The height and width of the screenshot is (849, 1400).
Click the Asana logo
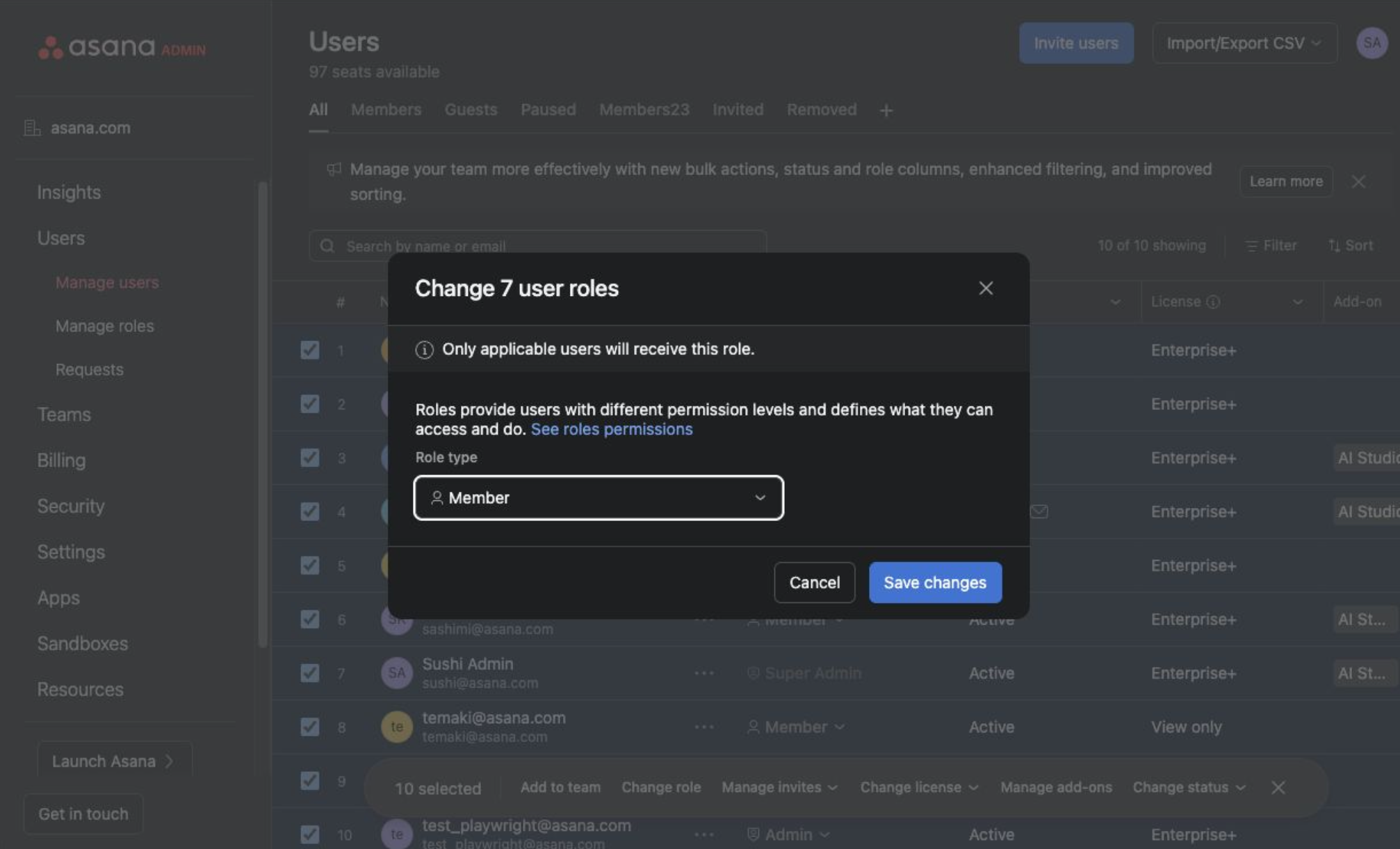pyautogui.click(x=121, y=47)
